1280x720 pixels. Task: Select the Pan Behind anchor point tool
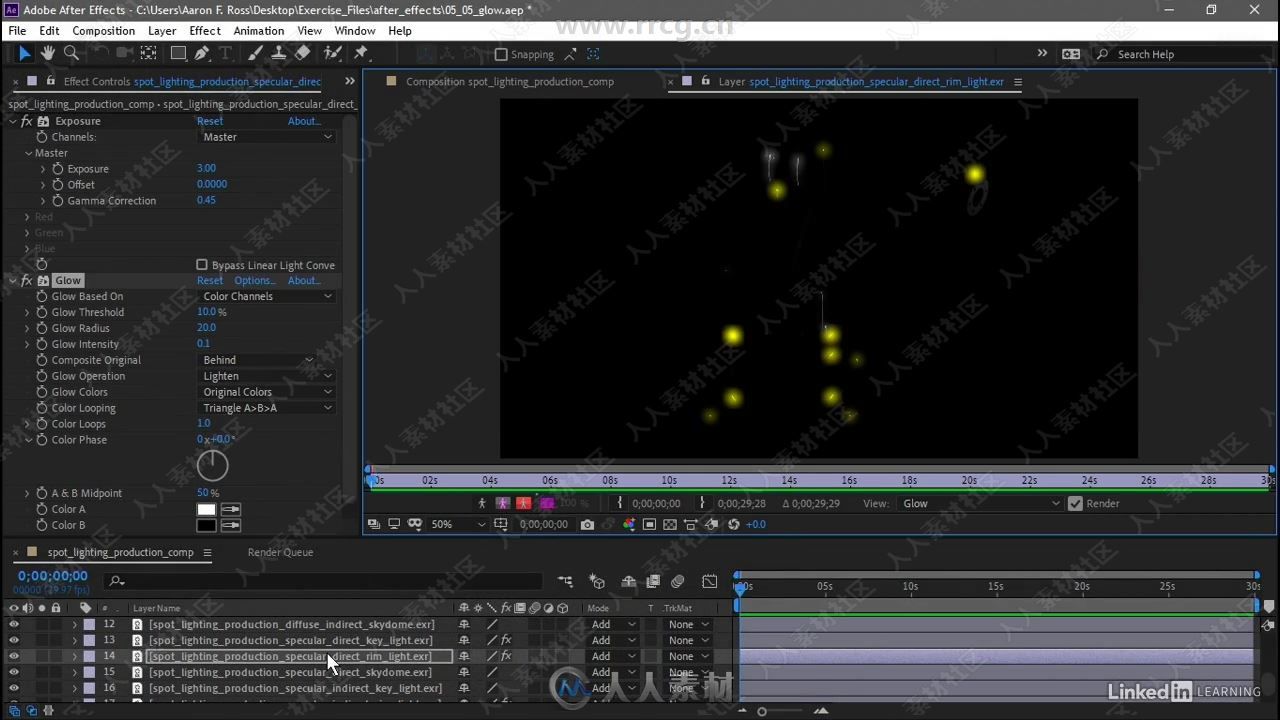pyautogui.click(x=148, y=54)
